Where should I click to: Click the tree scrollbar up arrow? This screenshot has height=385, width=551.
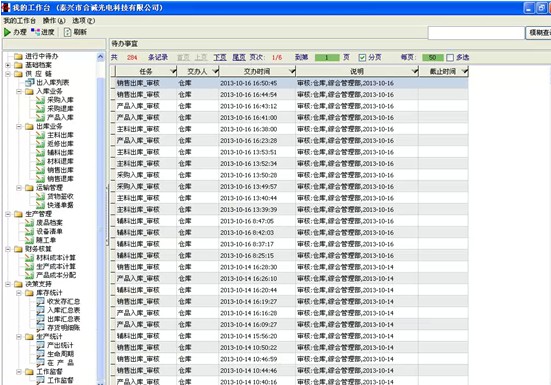click(x=101, y=57)
